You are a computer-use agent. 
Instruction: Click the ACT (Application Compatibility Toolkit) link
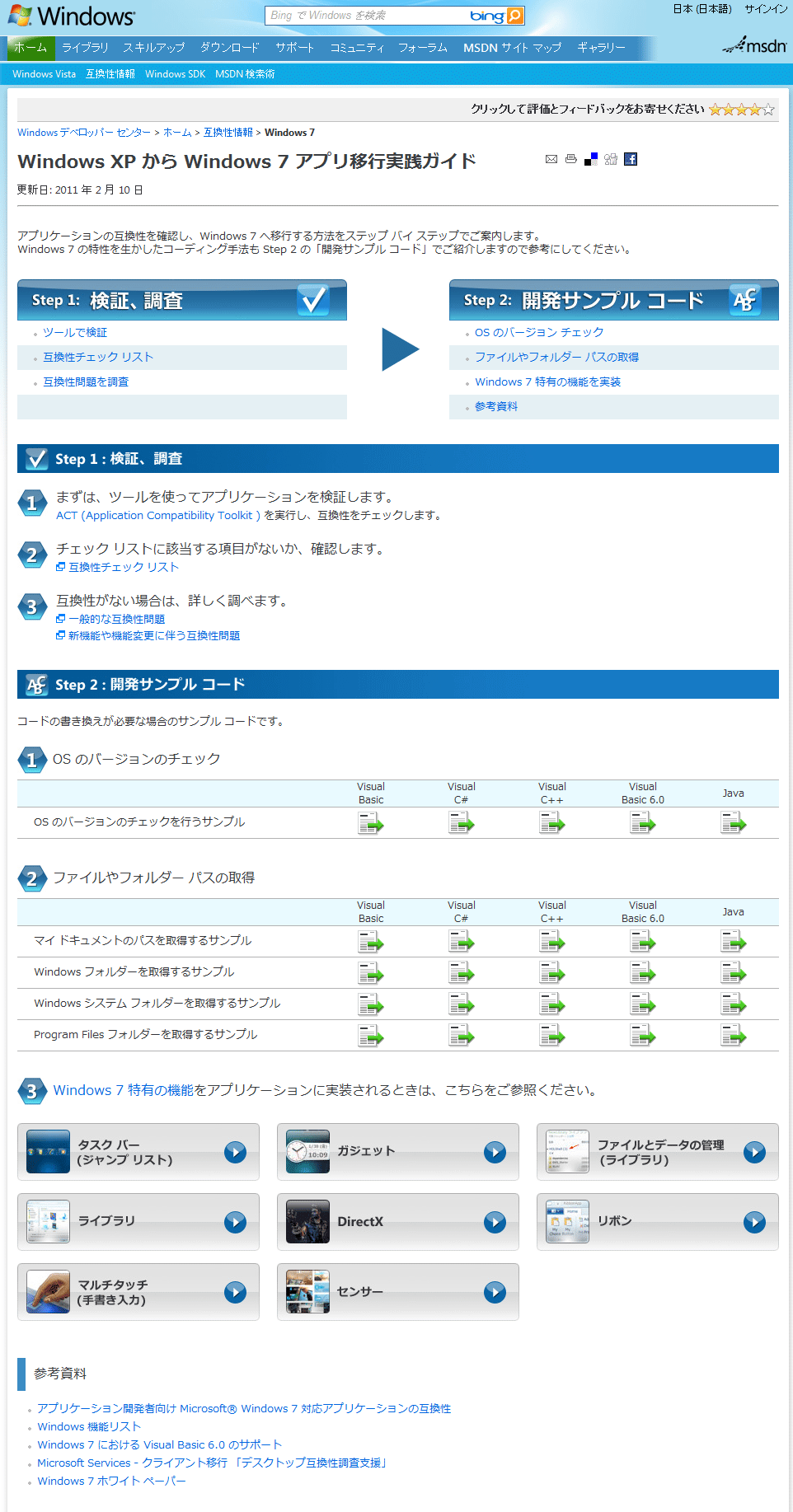pyautogui.click(x=158, y=516)
